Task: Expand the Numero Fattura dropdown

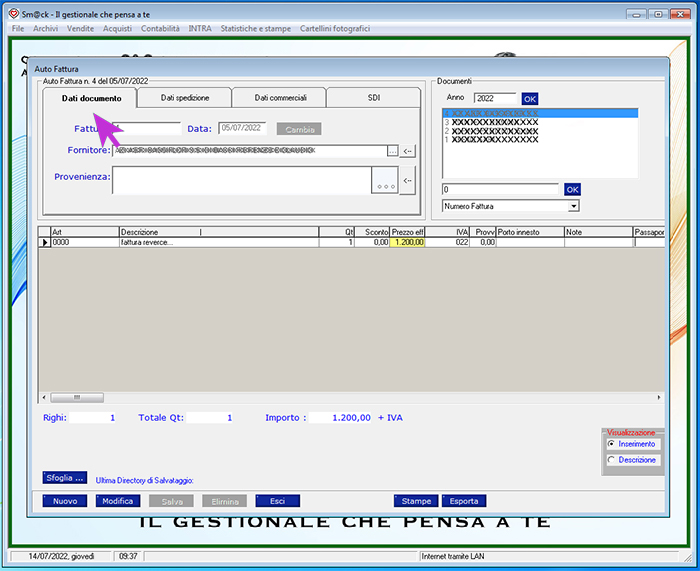Action: point(574,206)
